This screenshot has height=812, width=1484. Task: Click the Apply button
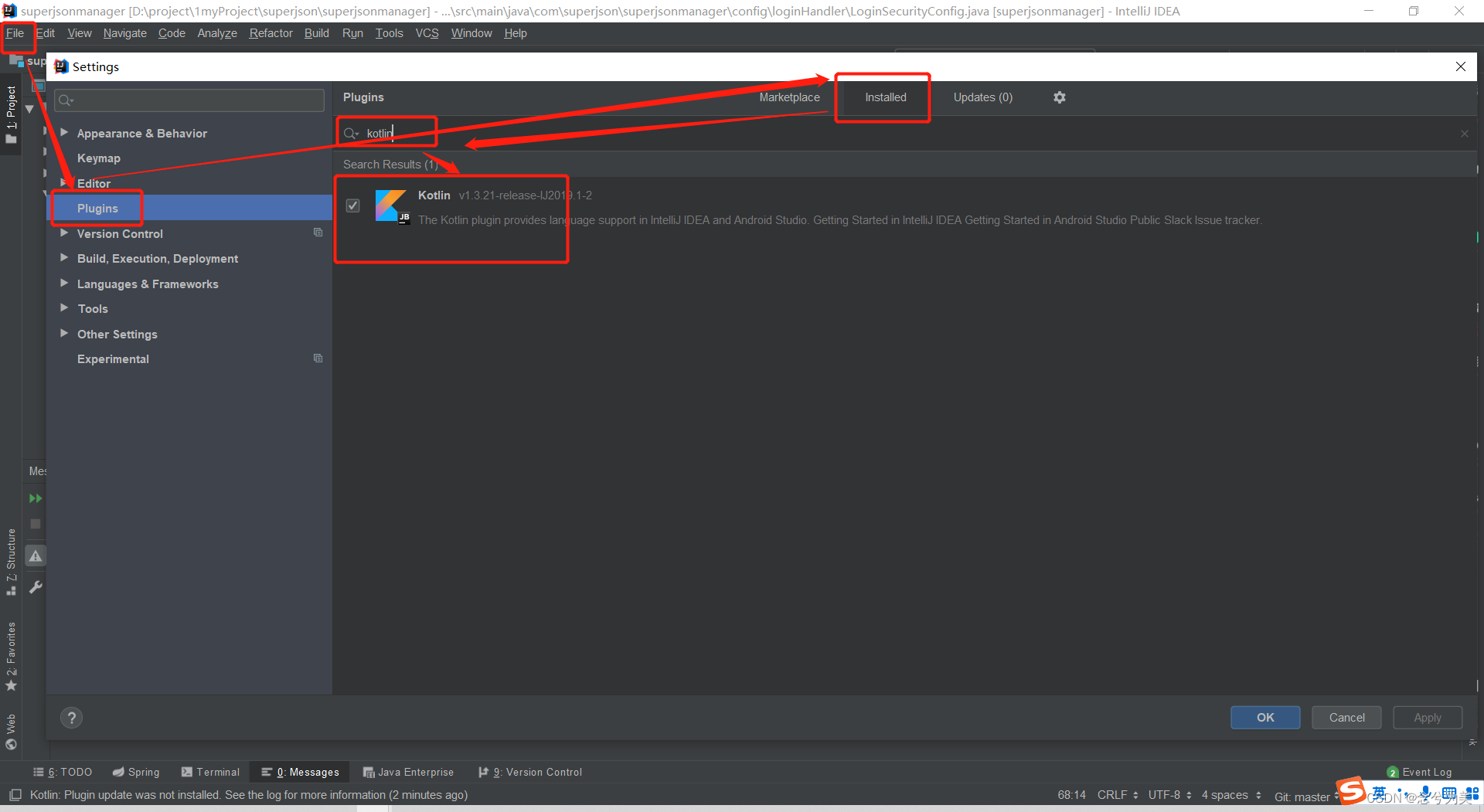[x=1427, y=717]
